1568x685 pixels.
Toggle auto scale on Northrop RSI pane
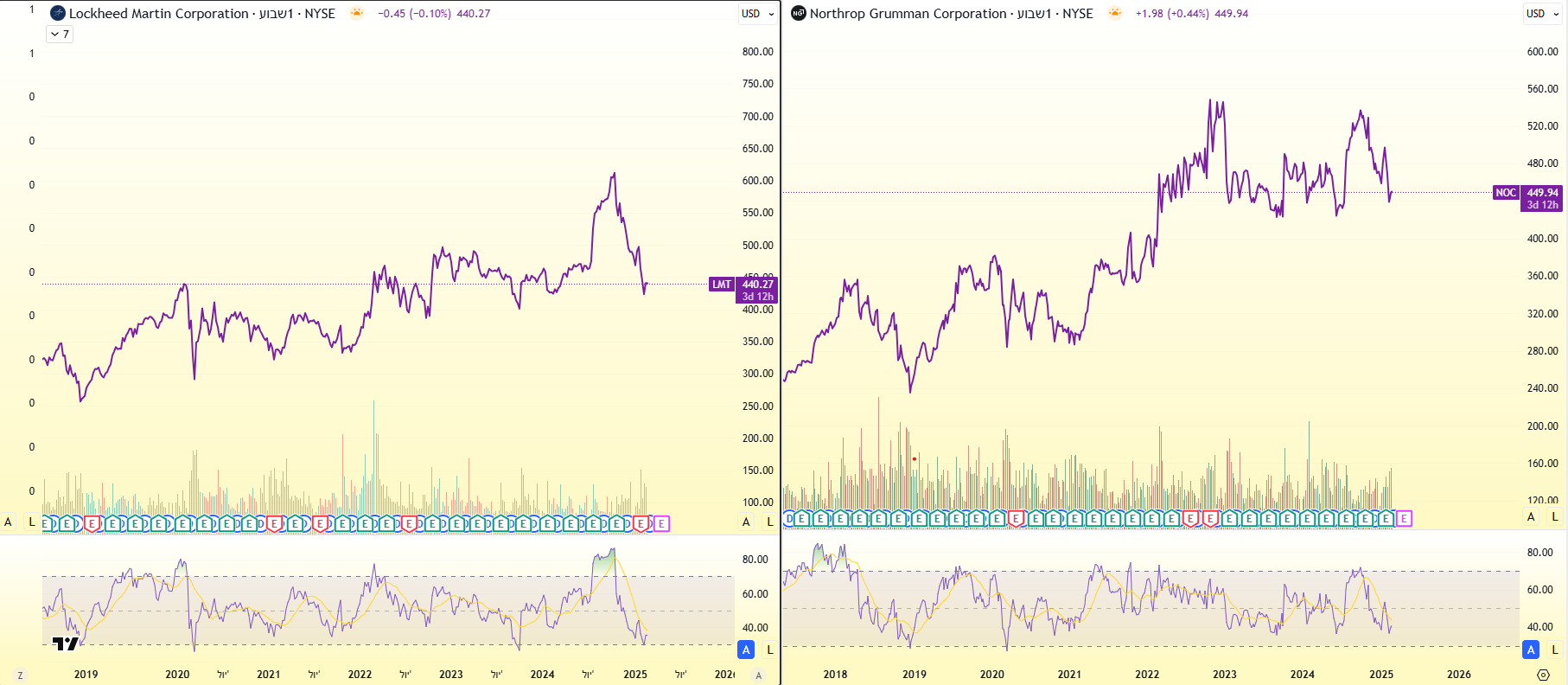(x=1531, y=650)
